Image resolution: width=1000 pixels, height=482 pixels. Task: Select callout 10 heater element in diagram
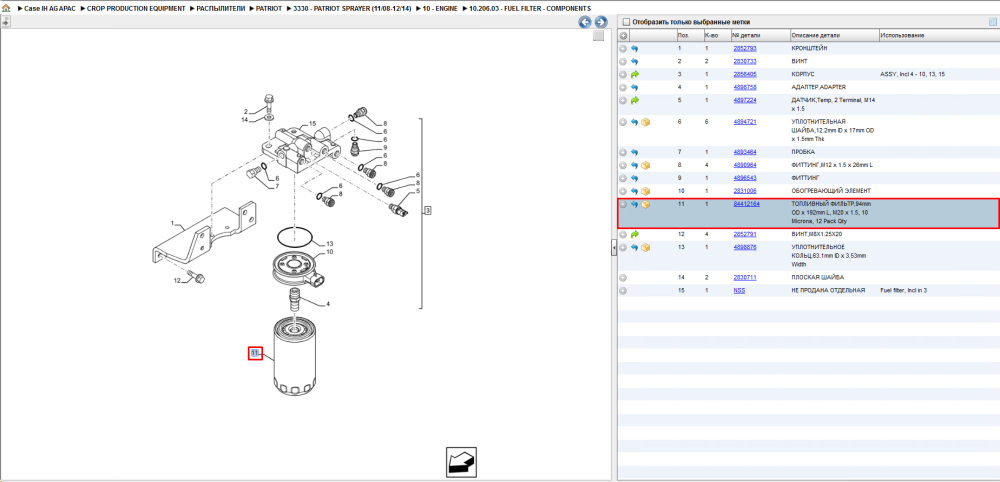330,252
